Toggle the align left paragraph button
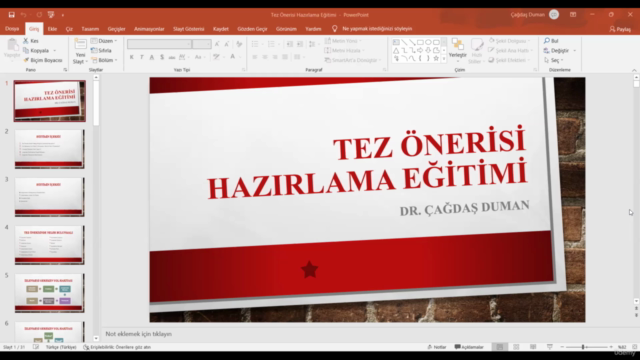 (255, 57)
